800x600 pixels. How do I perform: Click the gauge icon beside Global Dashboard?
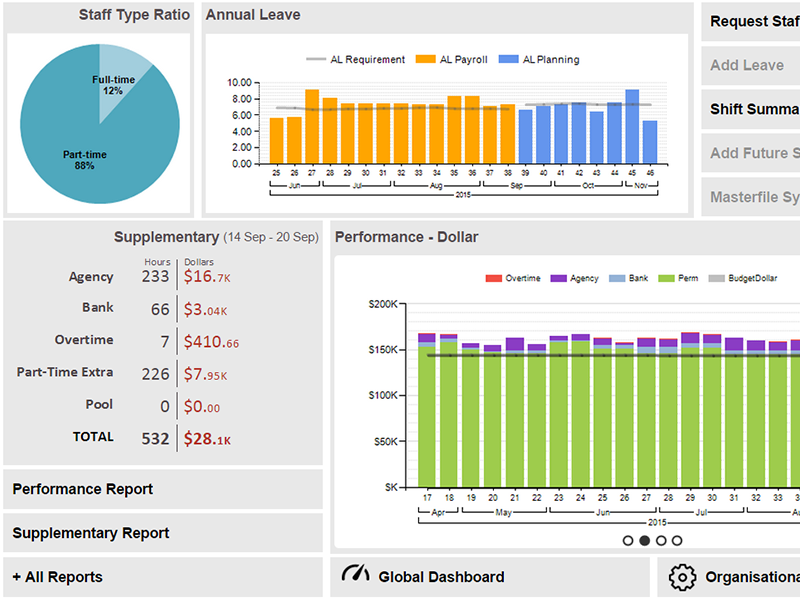pyautogui.click(x=355, y=574)
